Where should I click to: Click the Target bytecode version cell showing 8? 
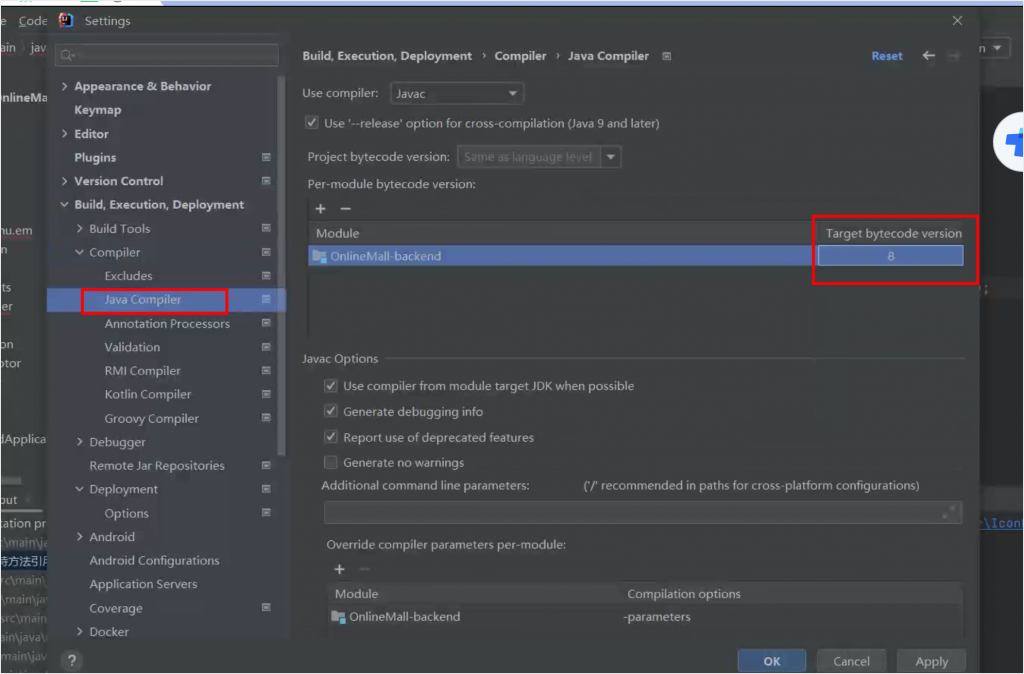click(x=890, y=256)
